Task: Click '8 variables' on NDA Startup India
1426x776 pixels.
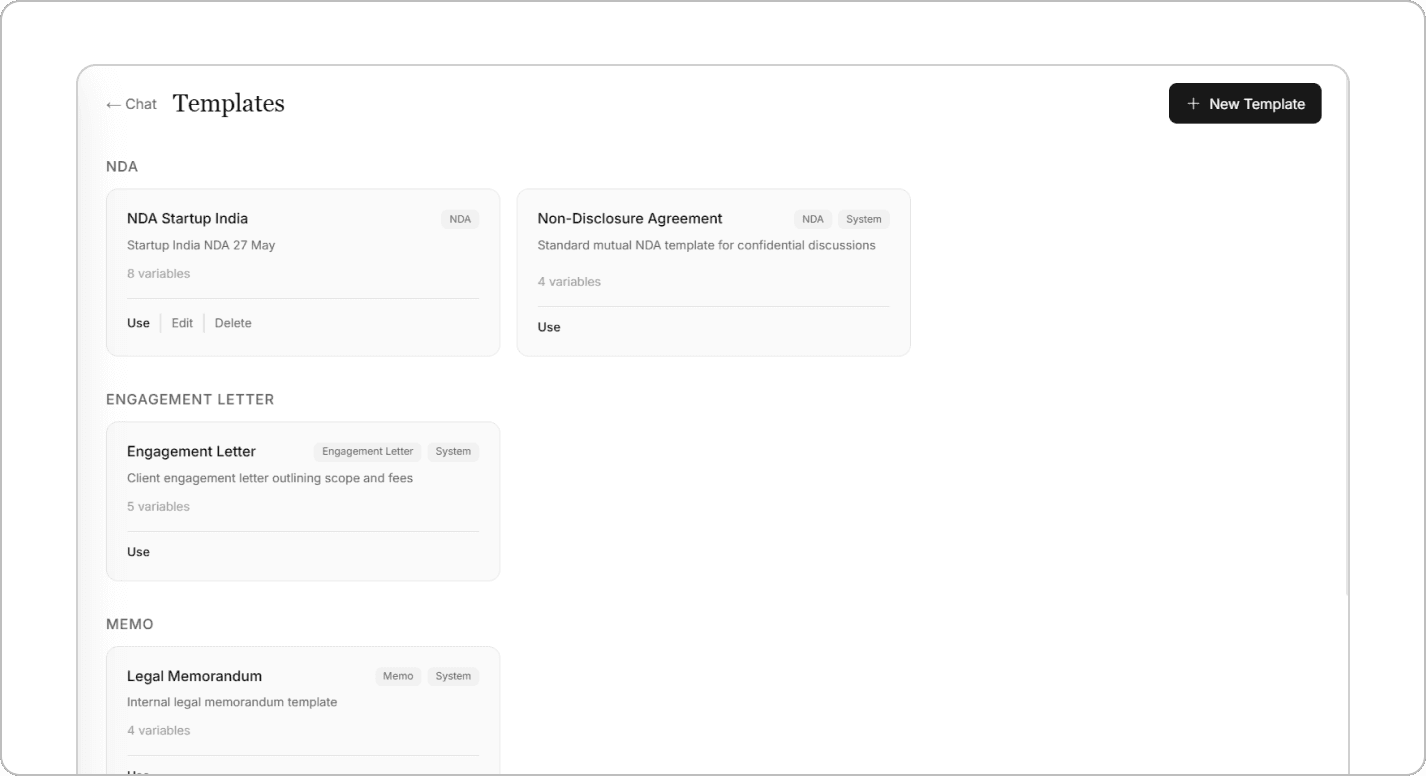Action: (x=158, y=274)
